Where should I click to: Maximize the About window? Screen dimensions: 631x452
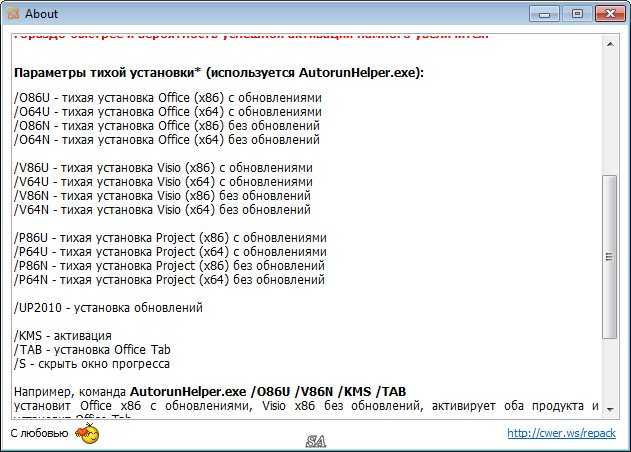pos(577,14)
